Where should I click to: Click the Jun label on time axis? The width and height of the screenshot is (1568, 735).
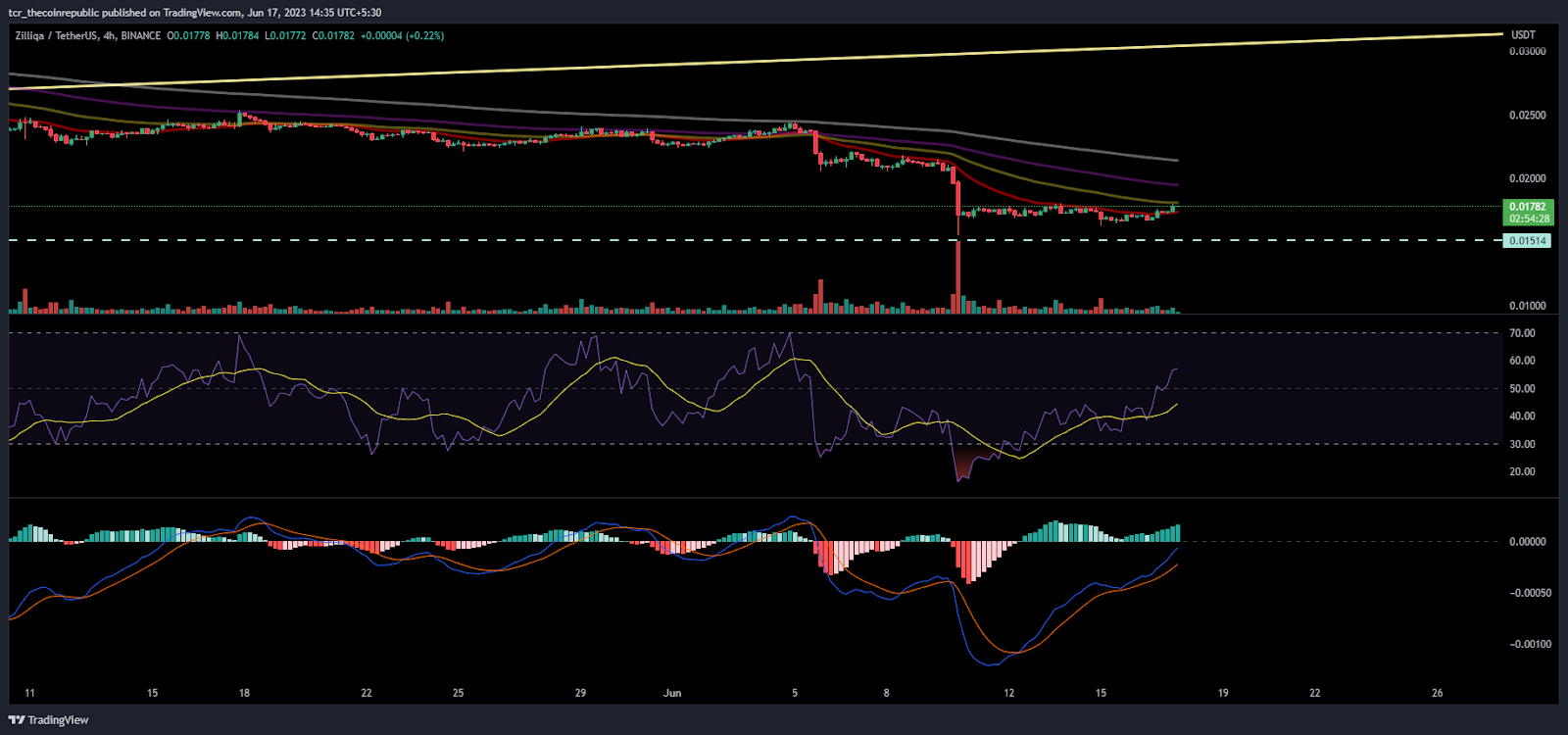[672, 693]
